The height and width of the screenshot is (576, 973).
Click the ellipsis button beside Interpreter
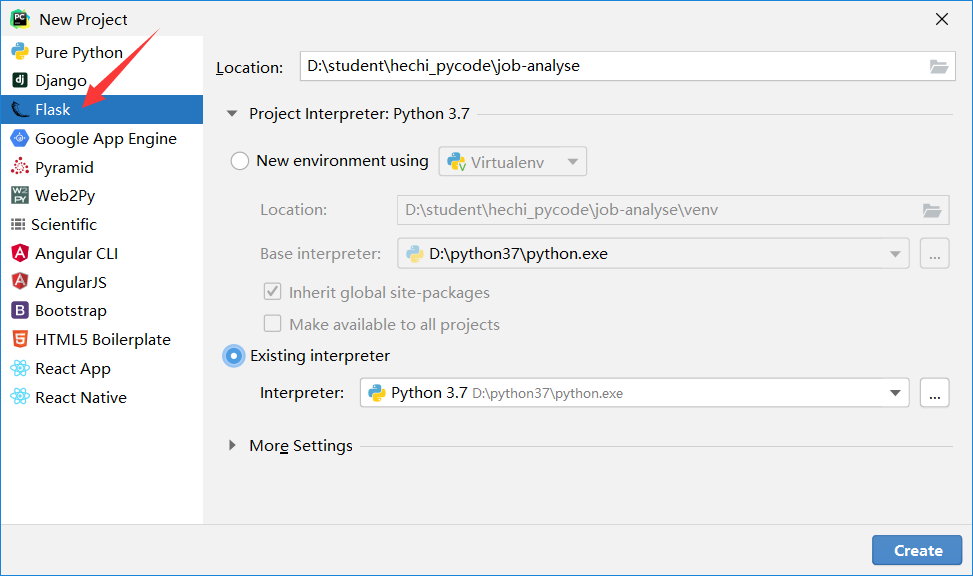[934, 393]
